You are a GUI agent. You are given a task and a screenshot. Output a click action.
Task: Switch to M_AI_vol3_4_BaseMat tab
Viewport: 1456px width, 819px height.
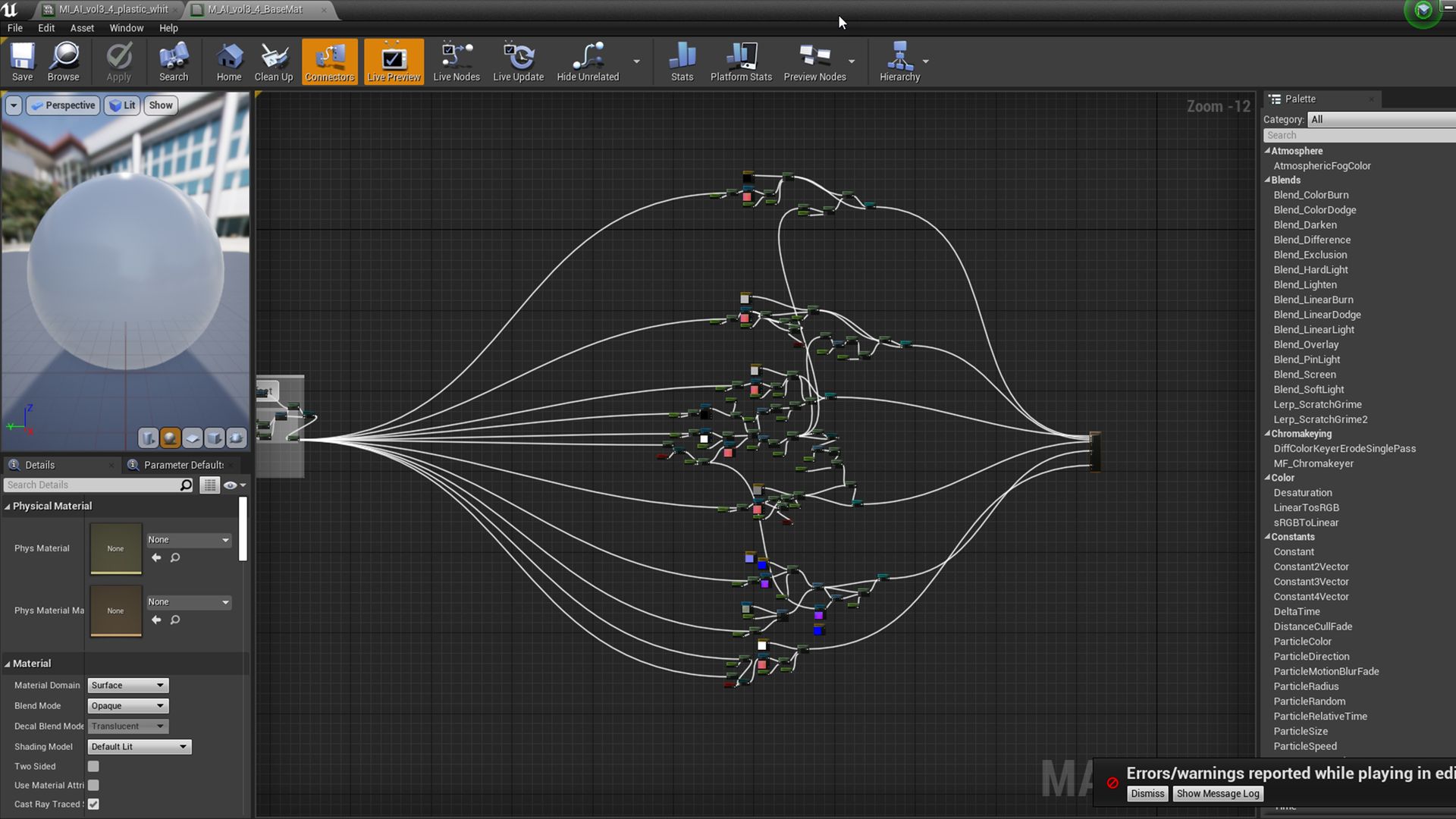[x=255, y=9]
